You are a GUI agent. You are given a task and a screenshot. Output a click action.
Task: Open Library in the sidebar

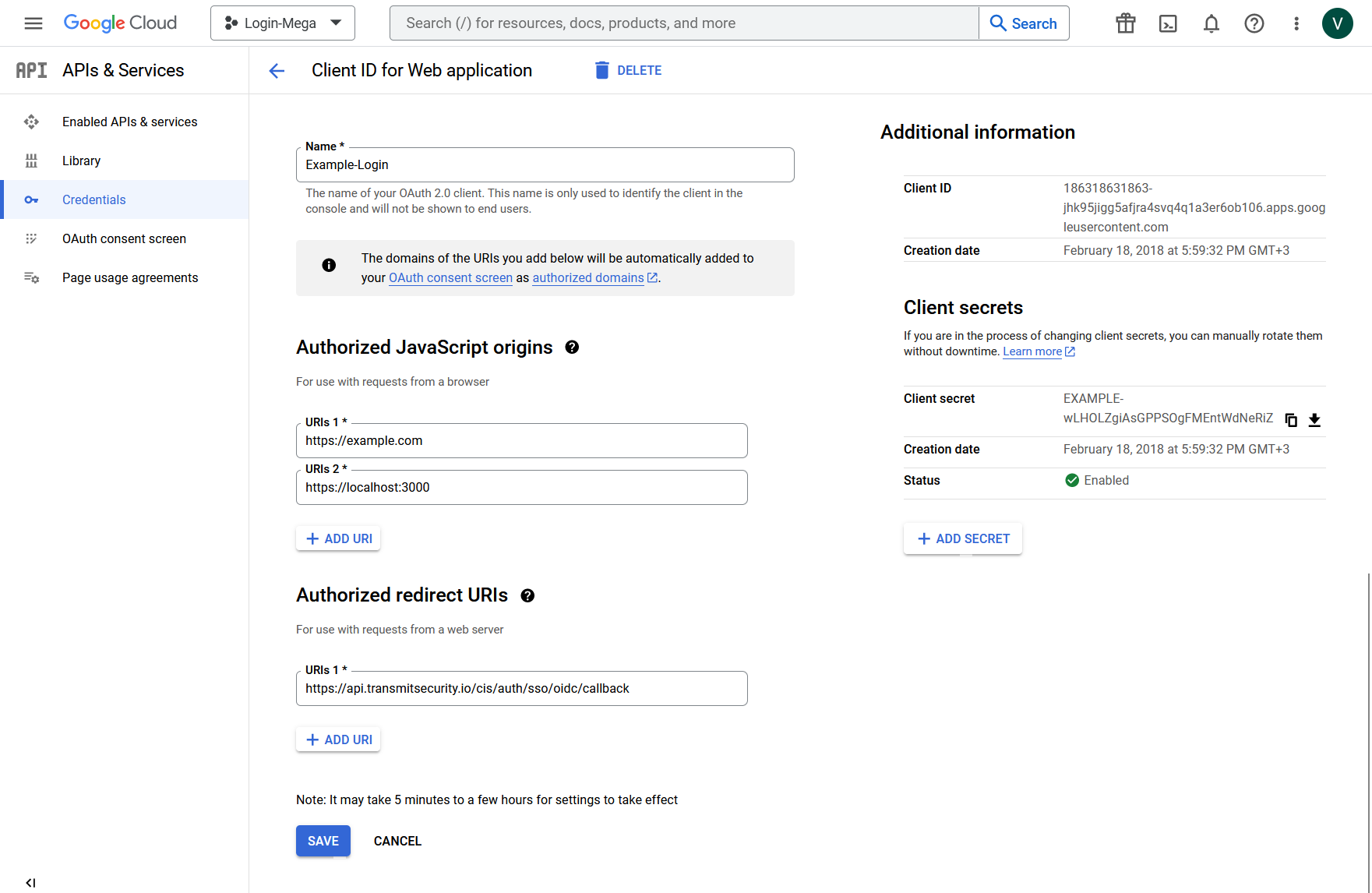click(81, 161)
